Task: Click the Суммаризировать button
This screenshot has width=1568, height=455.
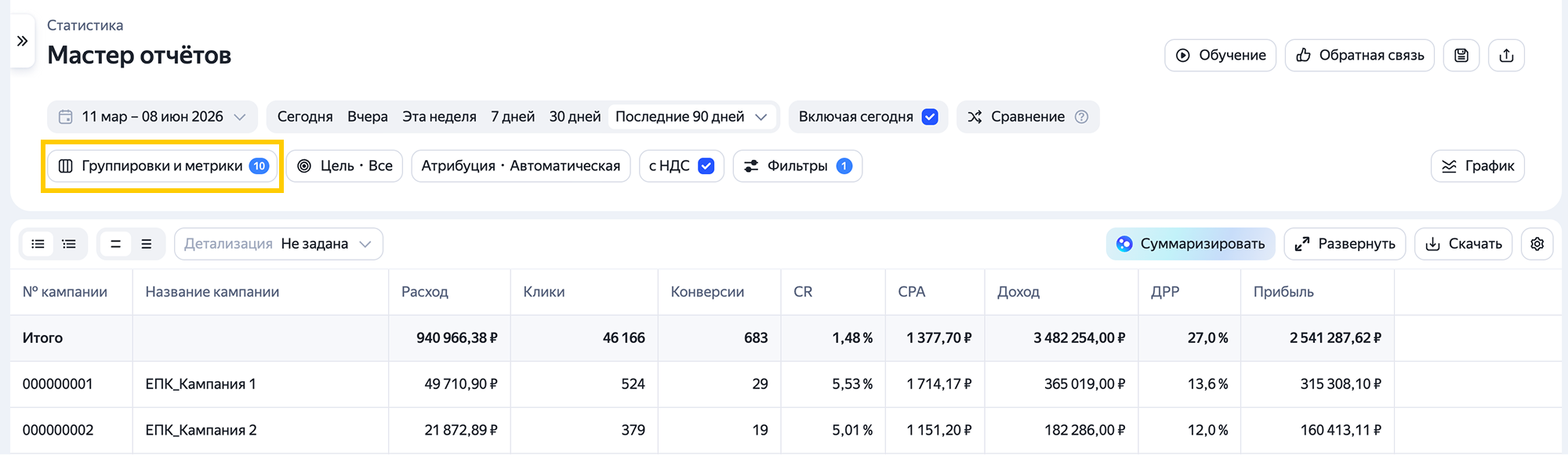Action: 1190,244
